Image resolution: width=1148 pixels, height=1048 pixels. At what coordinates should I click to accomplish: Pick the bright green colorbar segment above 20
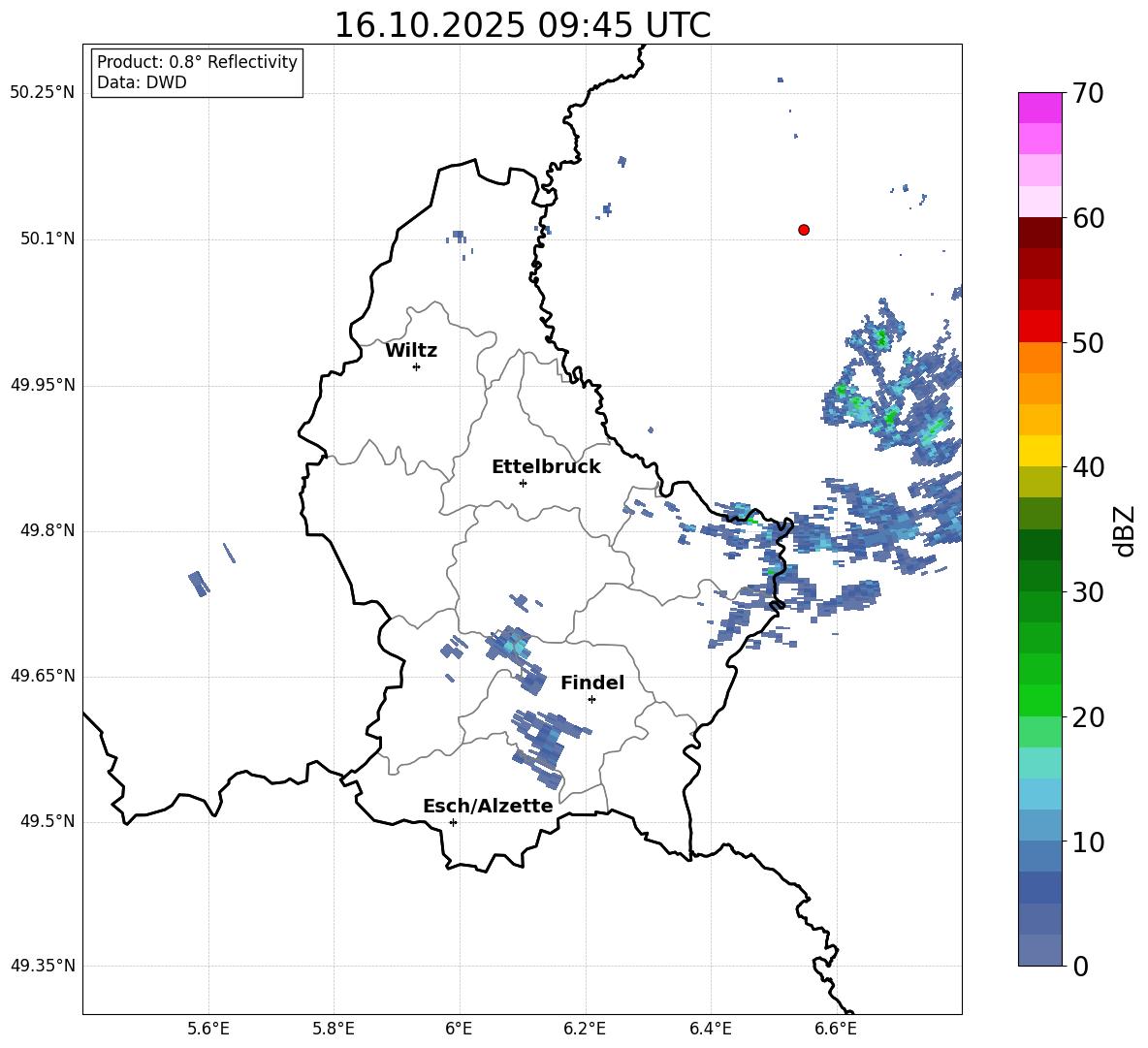(1040, 700)
